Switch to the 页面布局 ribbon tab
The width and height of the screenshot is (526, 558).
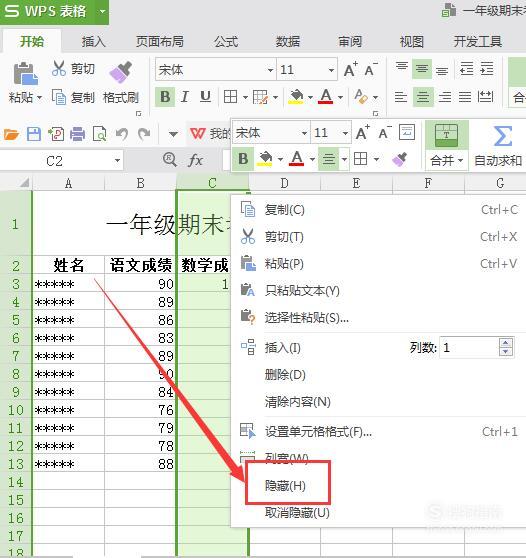(x=159, y=42)
